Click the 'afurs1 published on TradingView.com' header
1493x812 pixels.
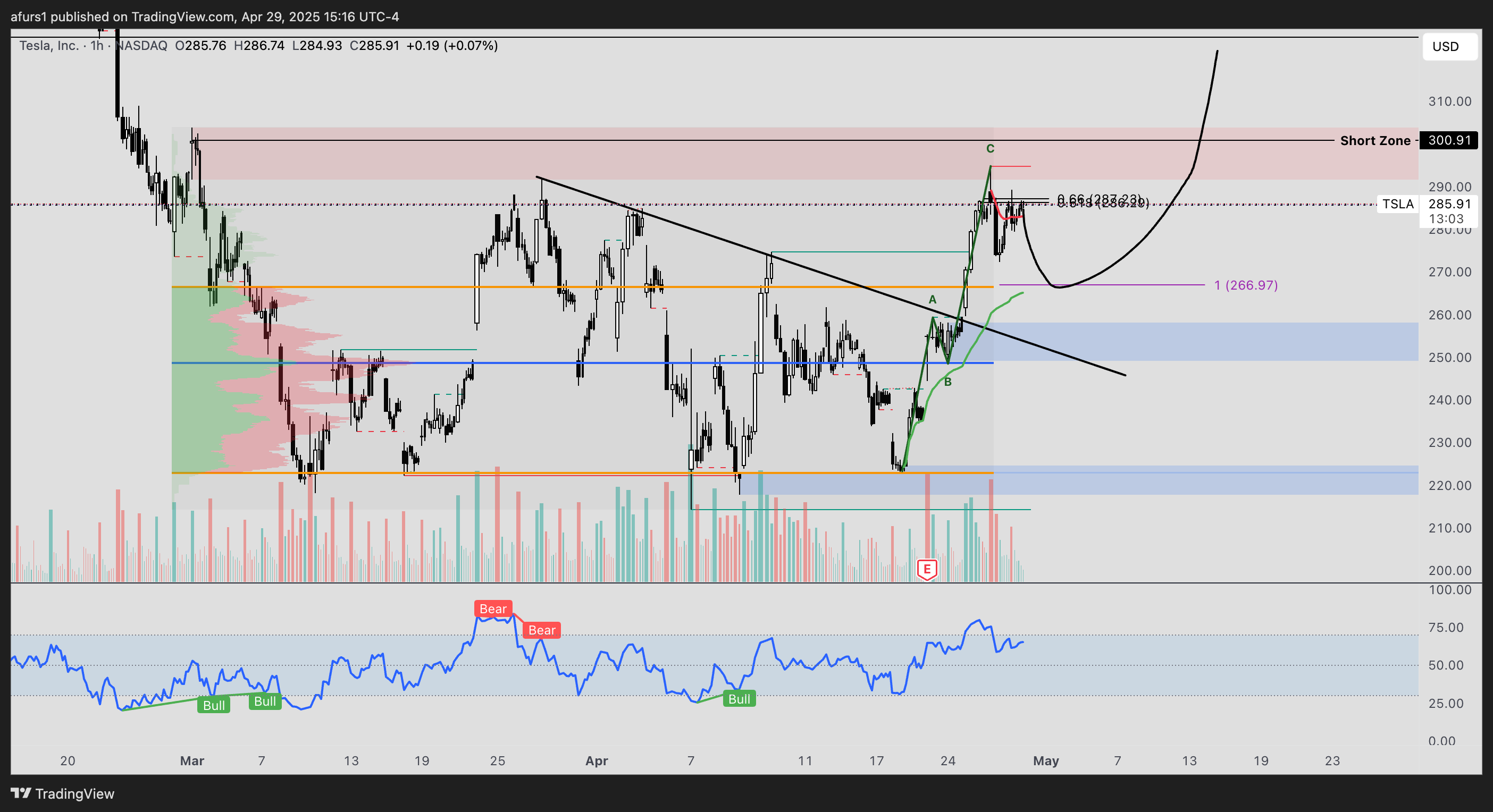123,16
